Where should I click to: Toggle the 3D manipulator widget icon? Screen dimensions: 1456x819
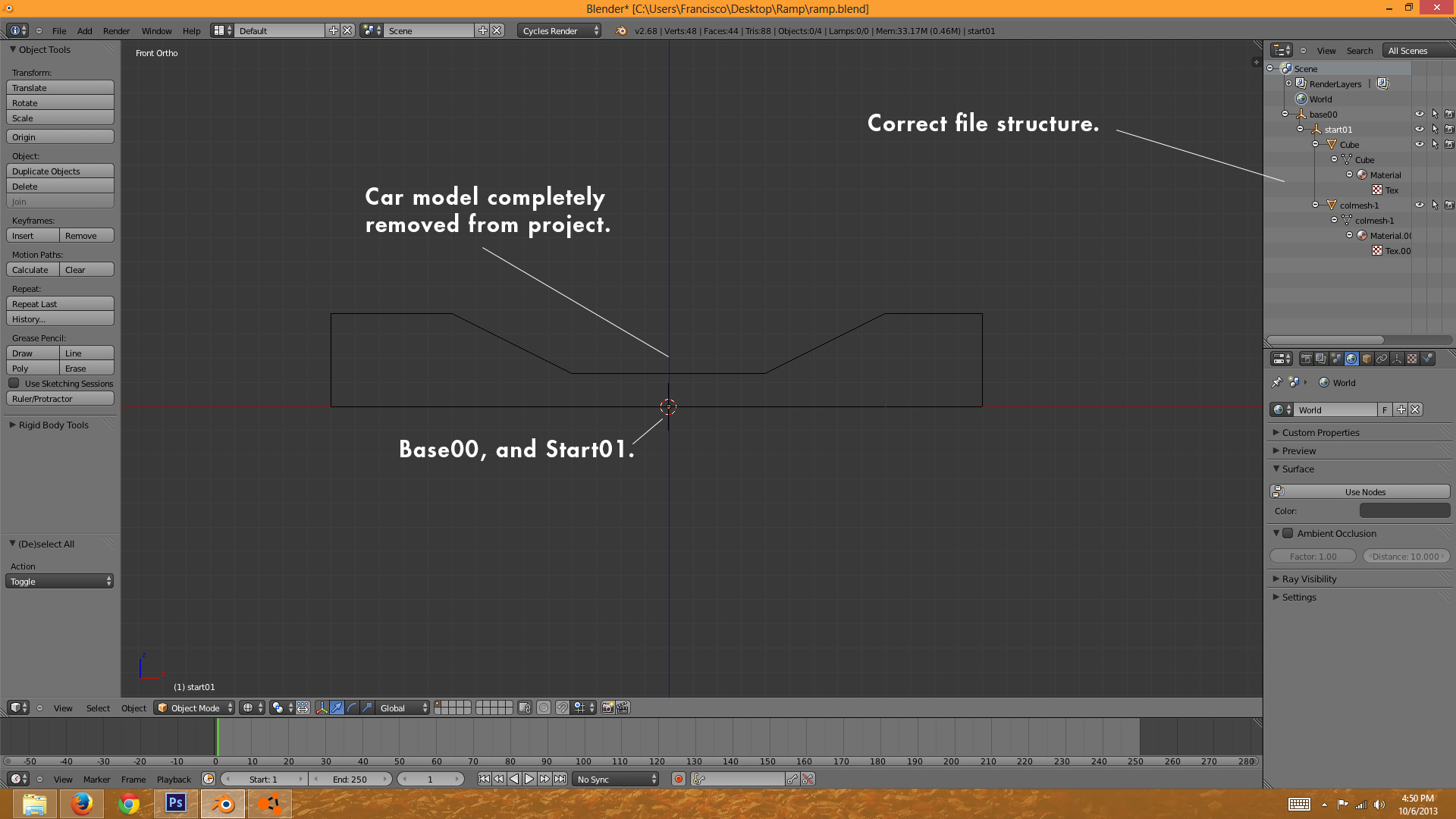click(322, 708)
